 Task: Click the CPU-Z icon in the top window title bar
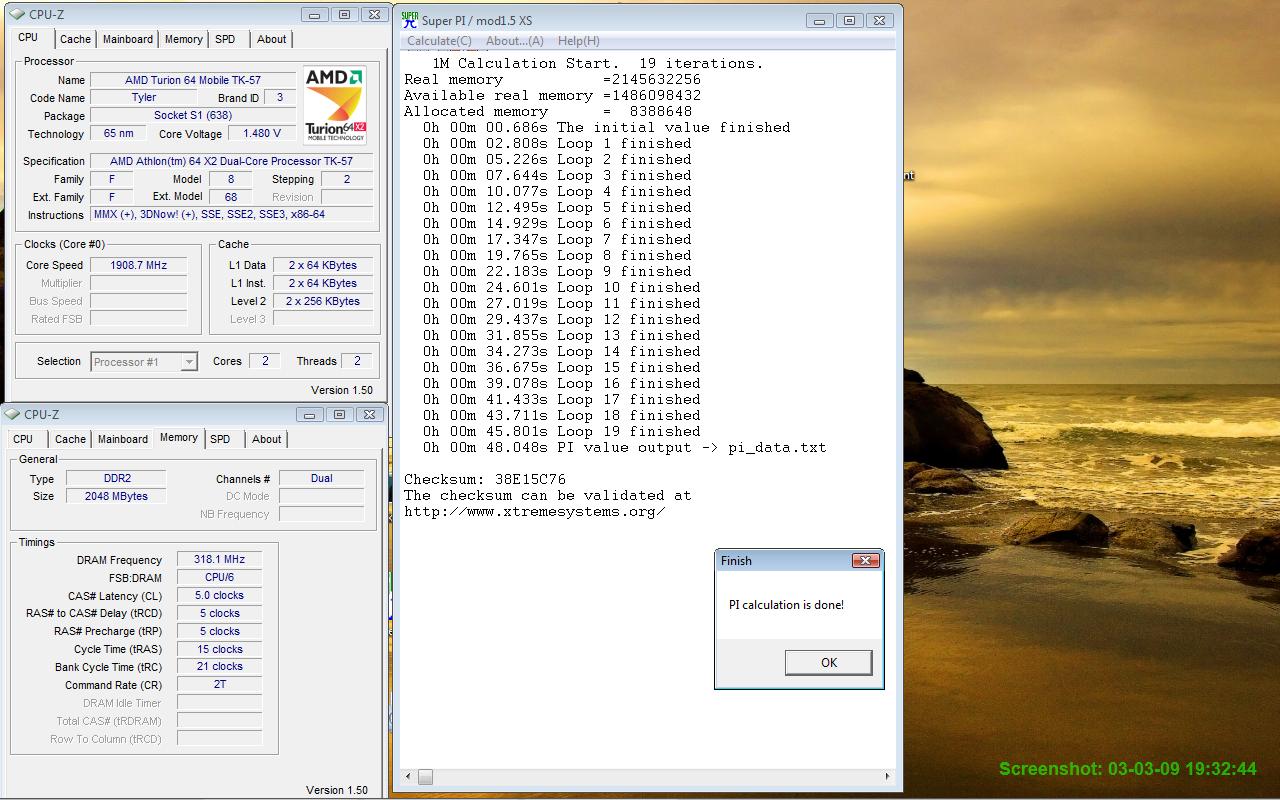17,15
